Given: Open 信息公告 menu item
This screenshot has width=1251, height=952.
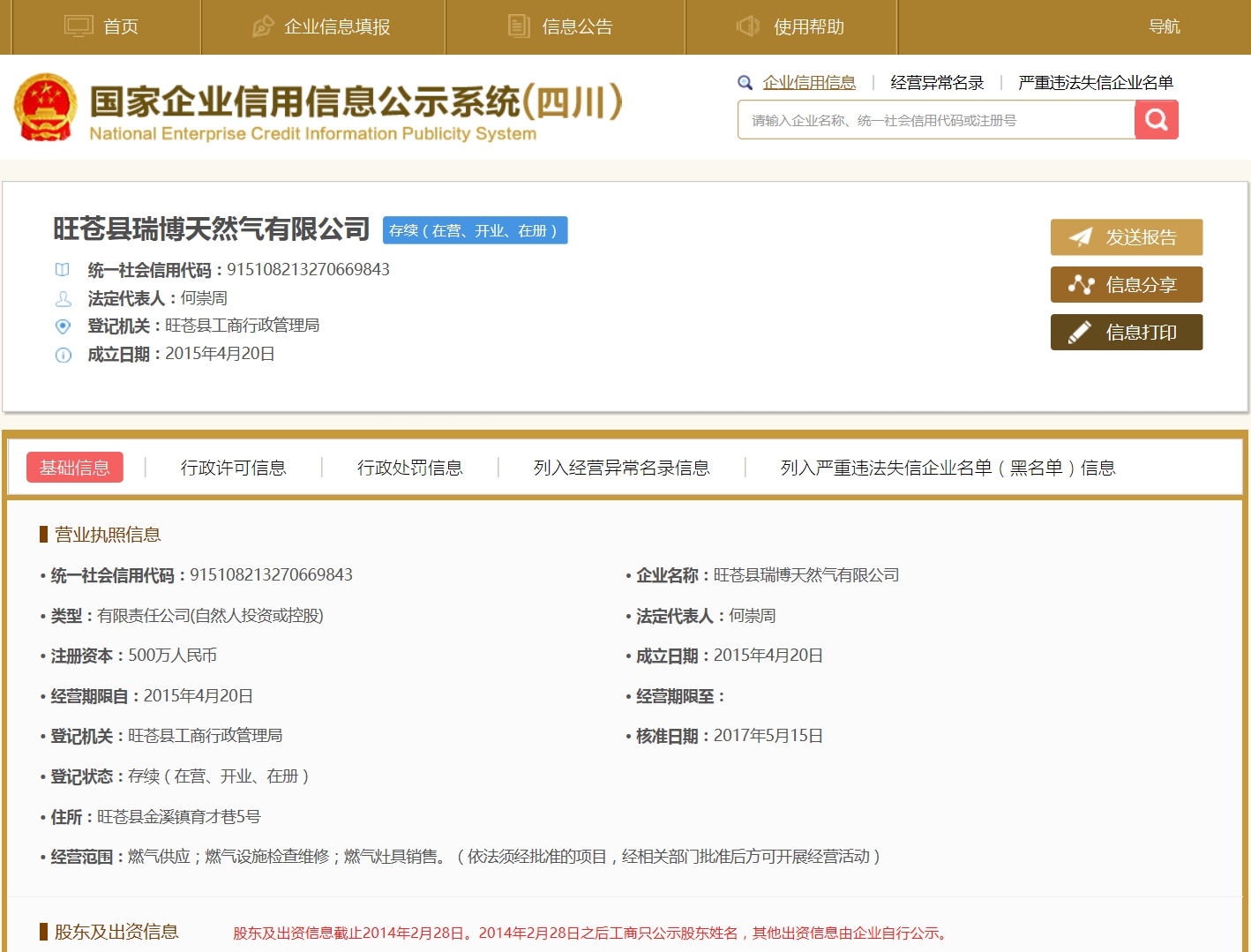Looking at the screenshot, I should coord(577,26).
